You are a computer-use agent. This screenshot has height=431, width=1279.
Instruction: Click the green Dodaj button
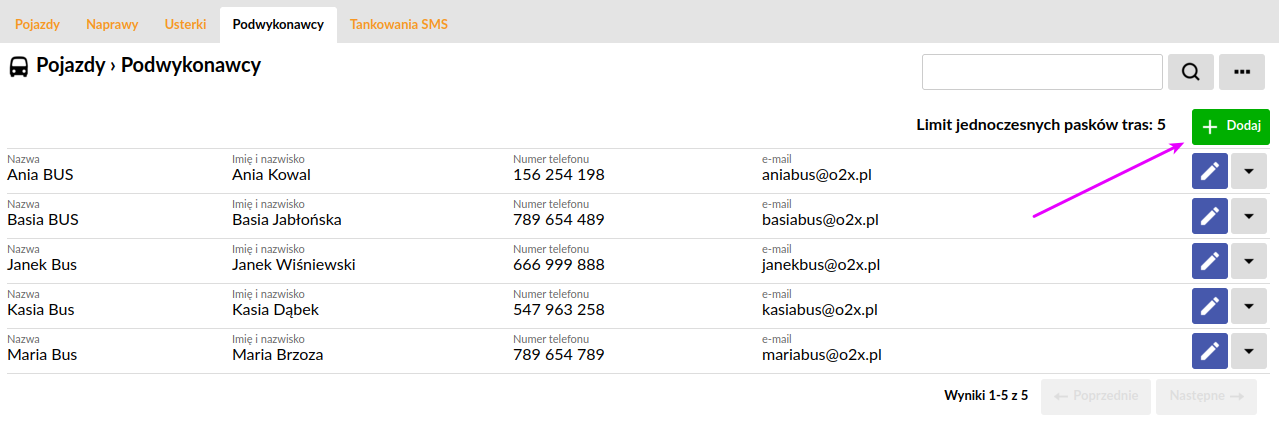[1231, 127]
